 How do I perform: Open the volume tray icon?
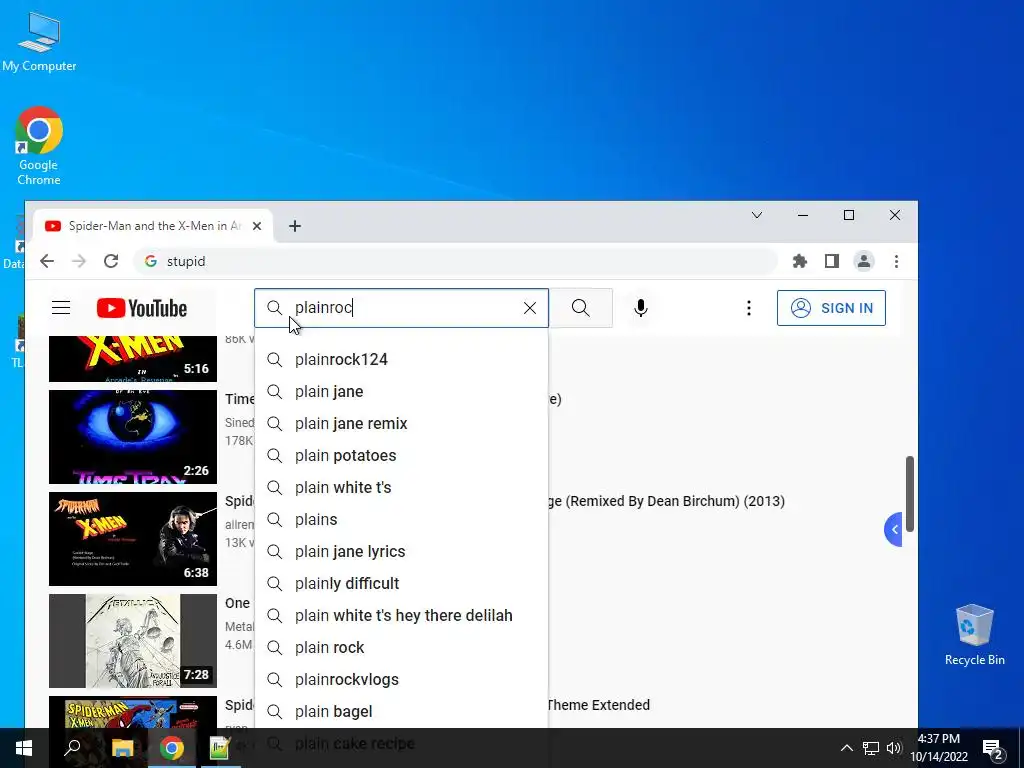click(x=894, y=748)
